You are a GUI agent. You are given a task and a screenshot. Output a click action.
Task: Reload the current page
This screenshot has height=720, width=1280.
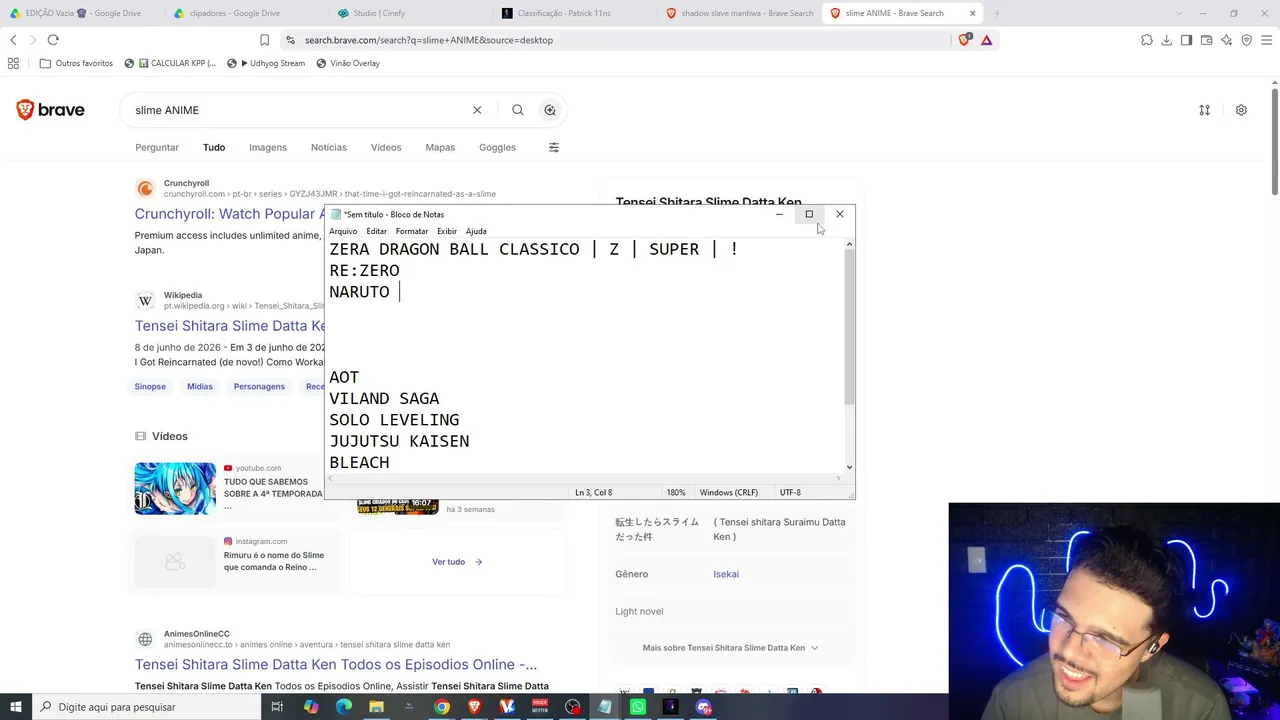(53, 40)
